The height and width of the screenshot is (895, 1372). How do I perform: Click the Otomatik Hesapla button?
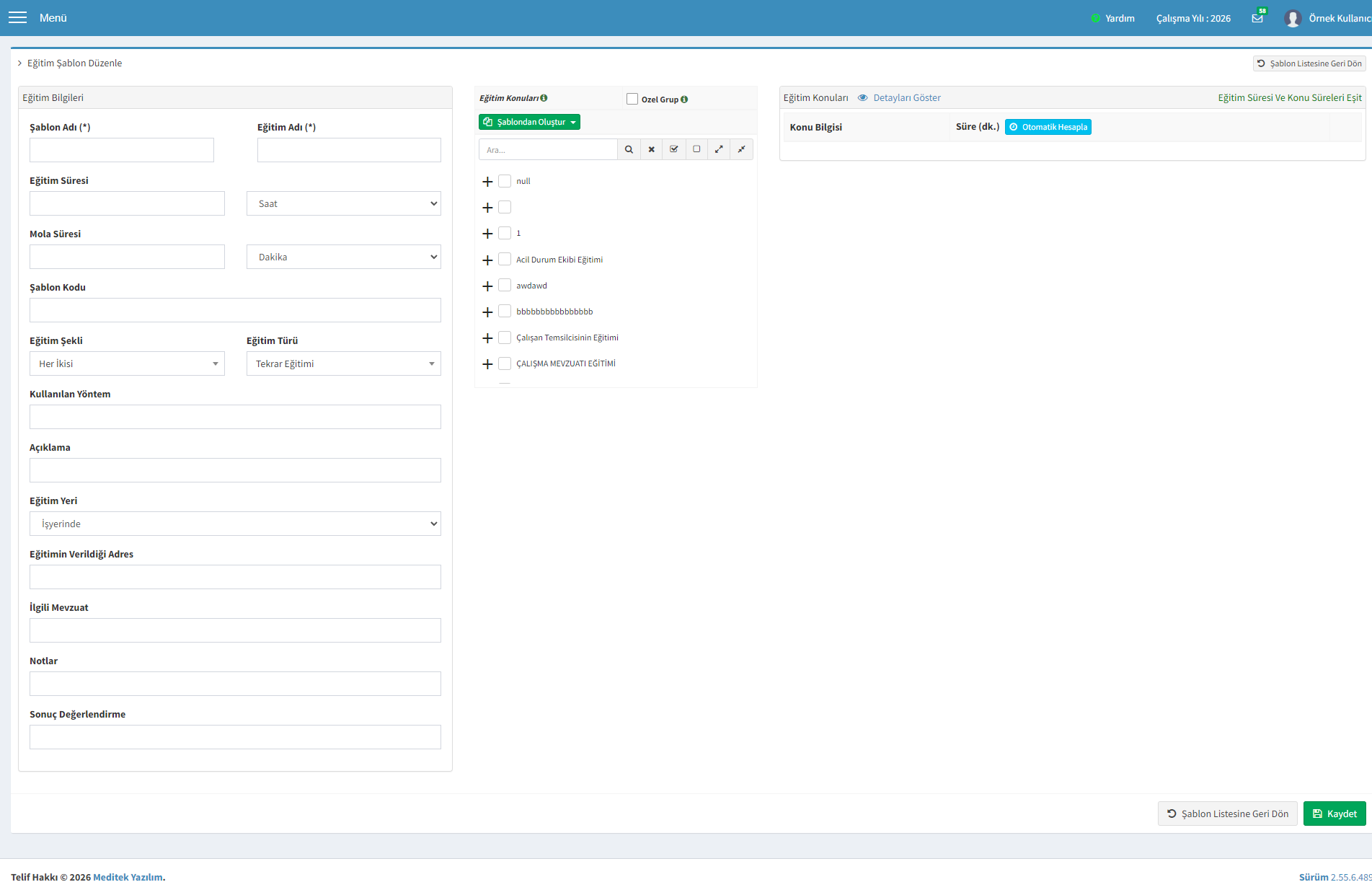(1048, 127)
